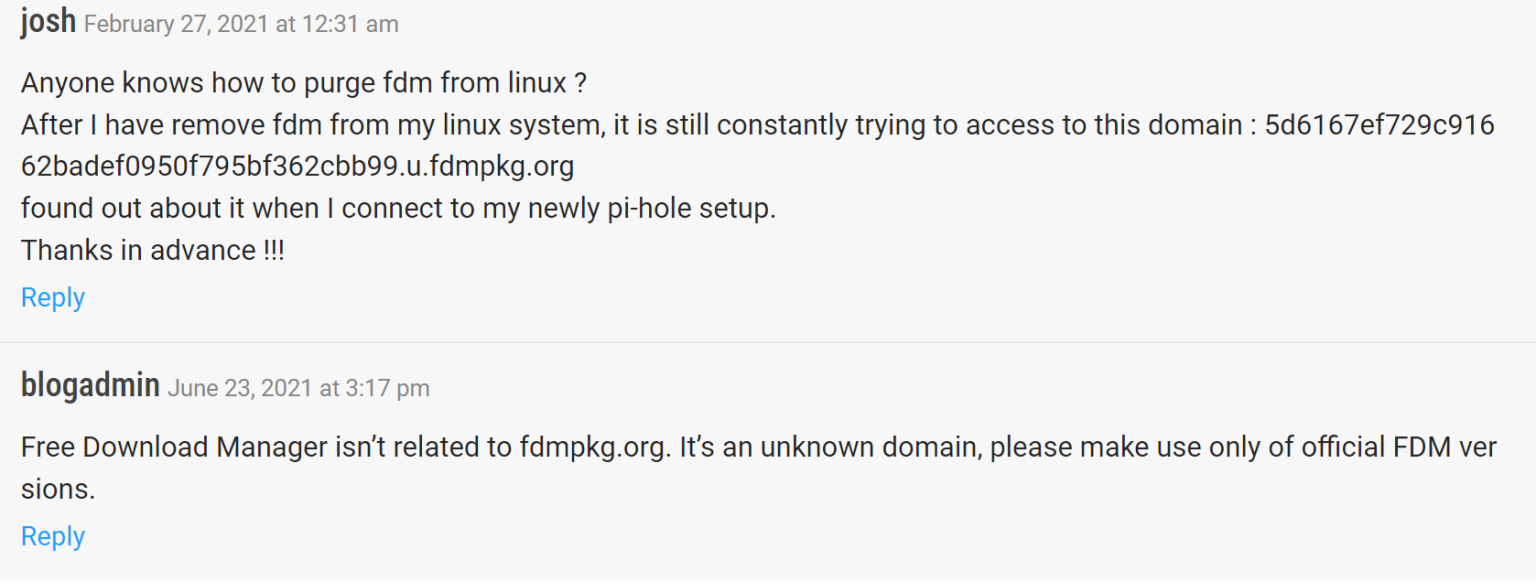Screen dimensions: 1536x582
Task: Open josh's comment timestamp permalink
Action: coord(240,24)
